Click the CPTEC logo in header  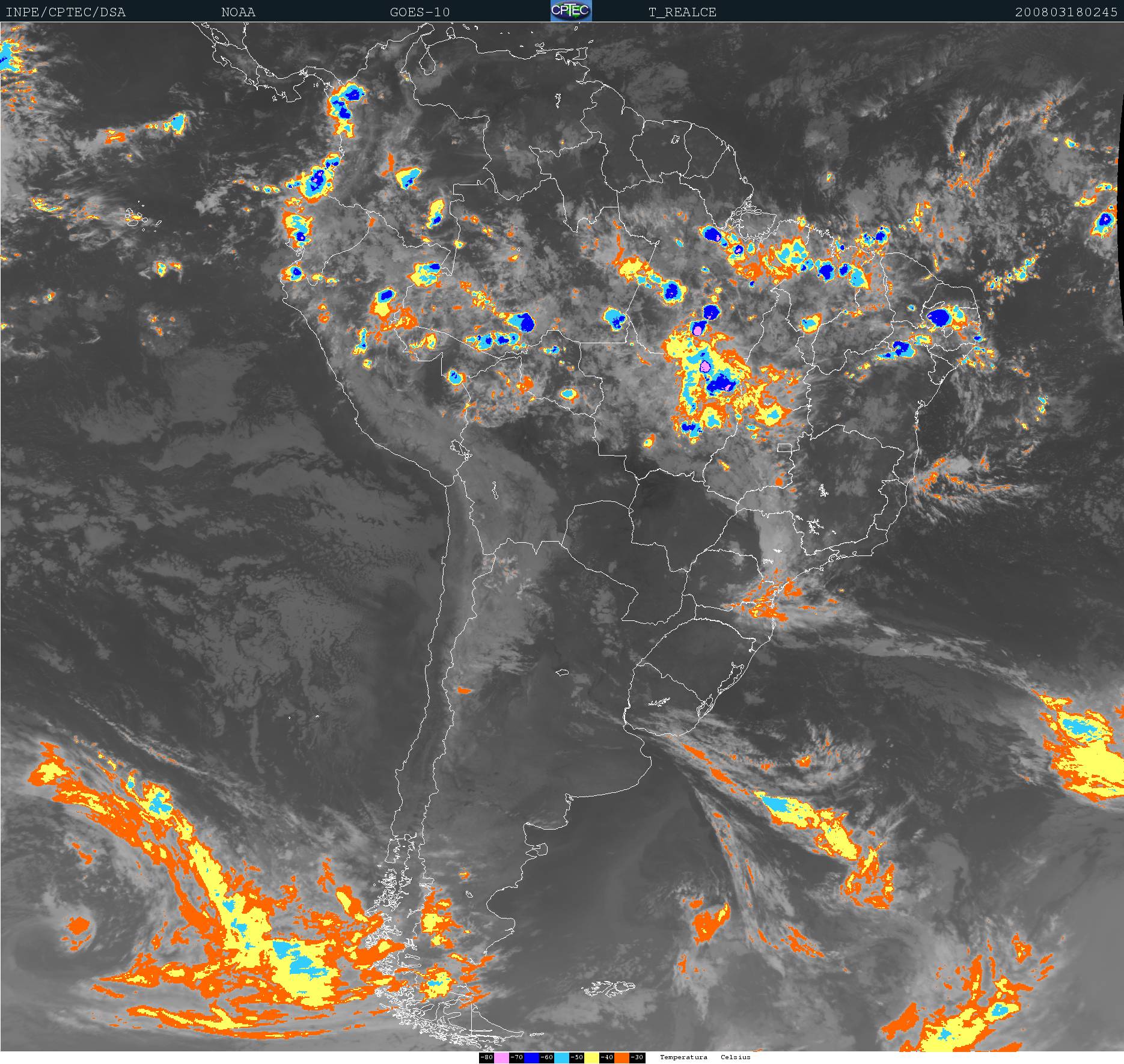[571, 11]
